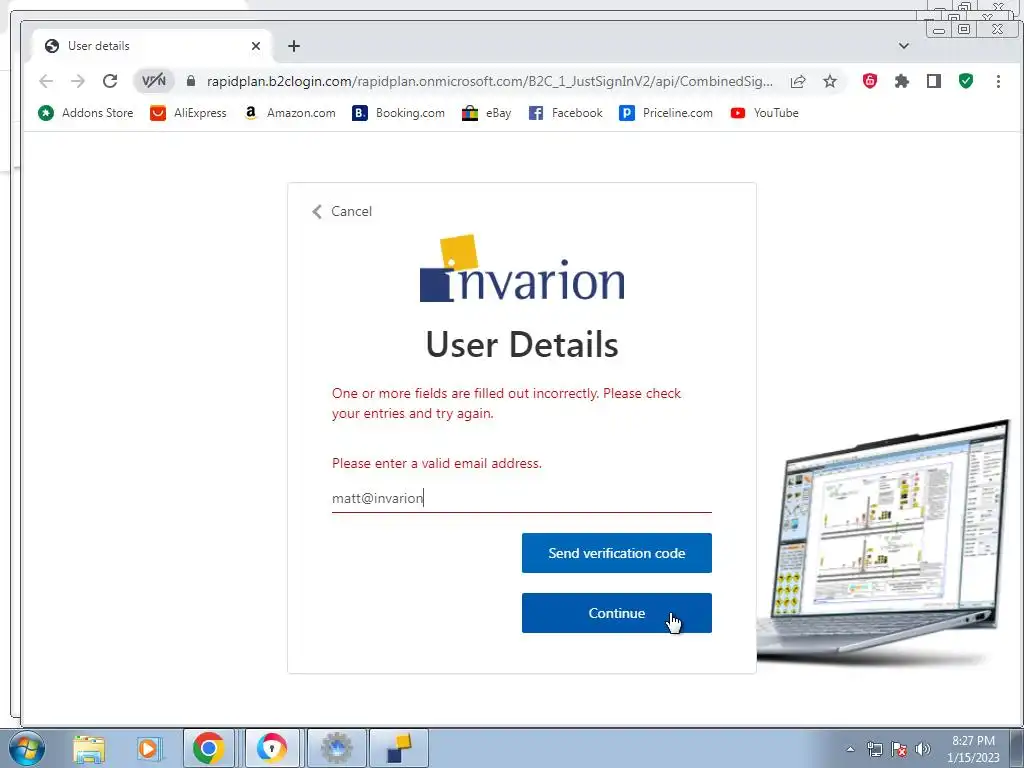This screenshot has height=768, width=1024.
Task: Open File Explorer from the taskbar
Action: [89, 748]
